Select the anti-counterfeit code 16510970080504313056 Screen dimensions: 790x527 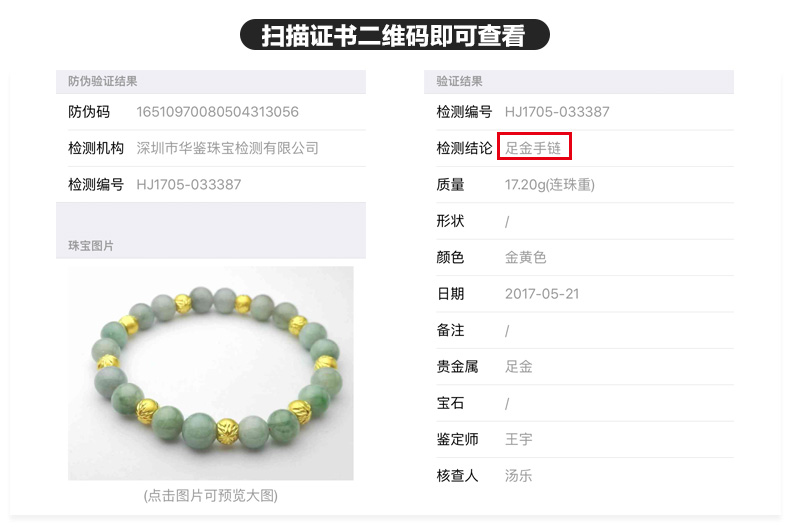(217, 112)
